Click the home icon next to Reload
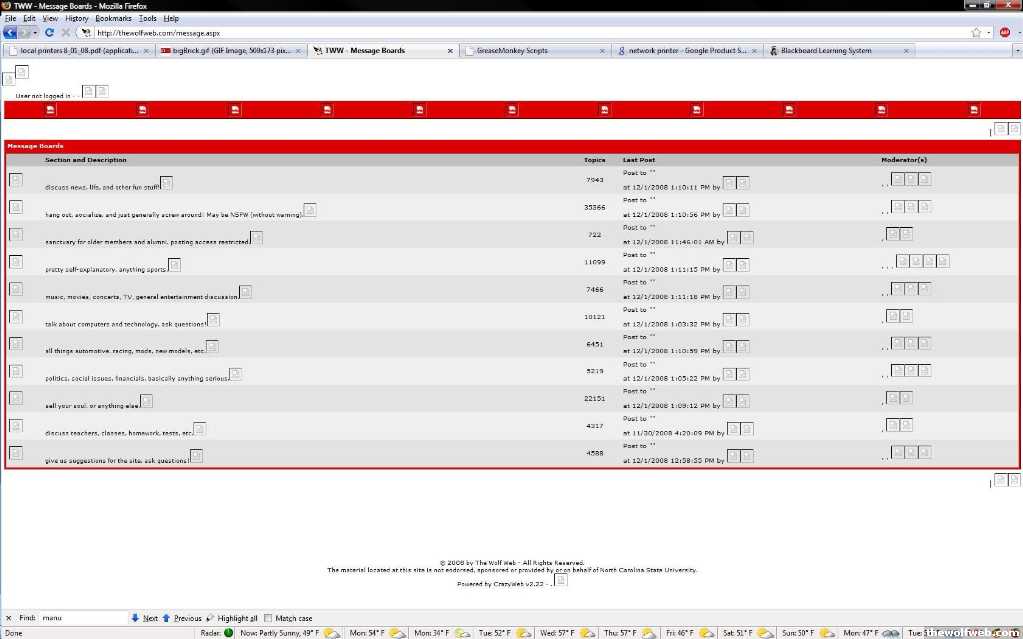The height and width of the screenshot is (639, 1023). [x=86, y=32]
